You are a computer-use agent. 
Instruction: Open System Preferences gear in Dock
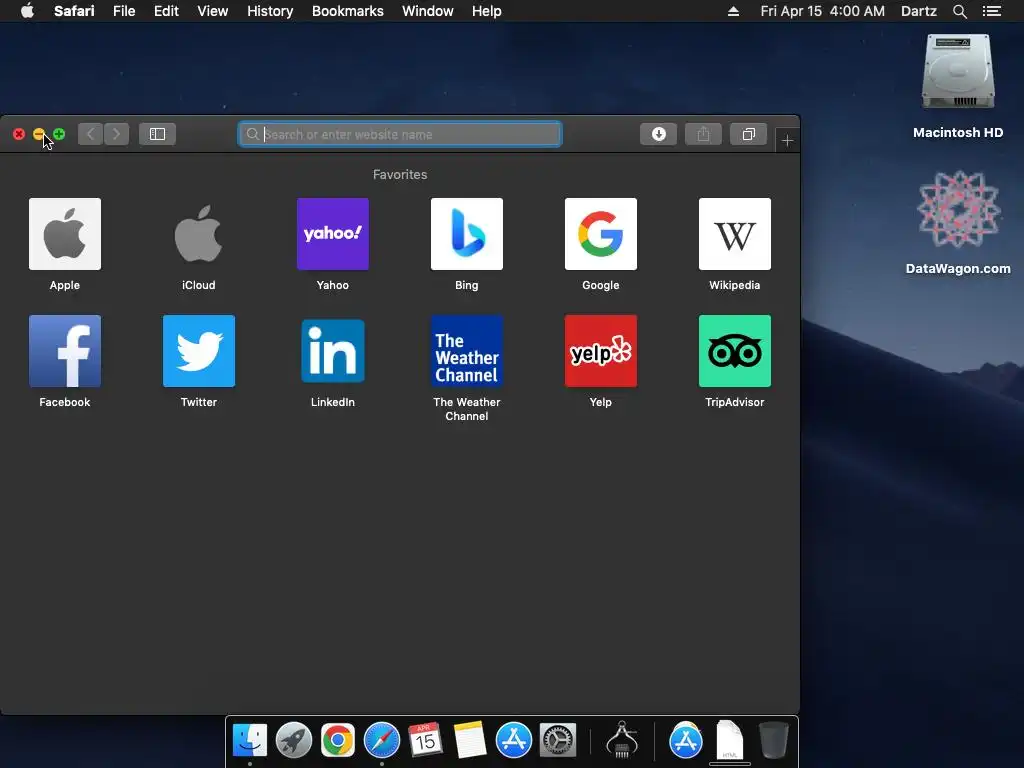[x=558, y=741]
